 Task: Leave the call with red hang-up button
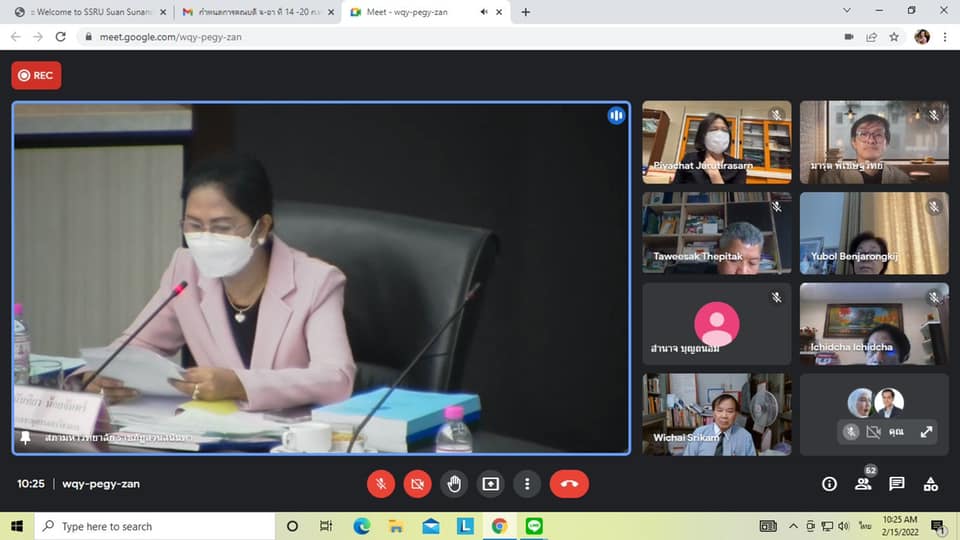569,484
